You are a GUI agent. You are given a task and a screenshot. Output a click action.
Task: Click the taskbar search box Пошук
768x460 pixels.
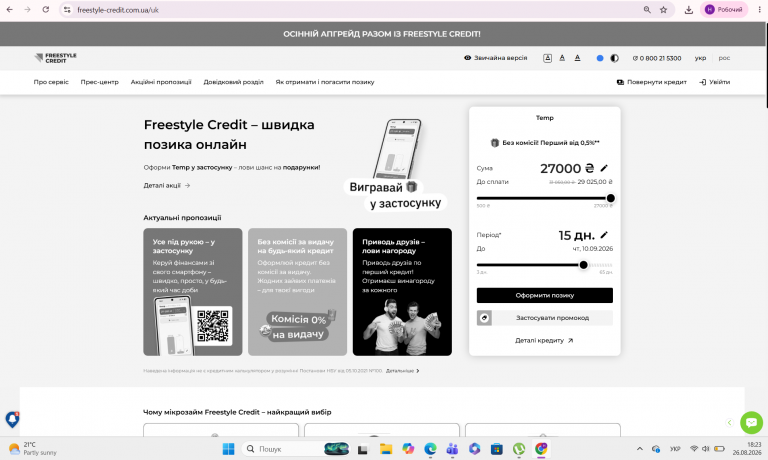coord(297,449)
